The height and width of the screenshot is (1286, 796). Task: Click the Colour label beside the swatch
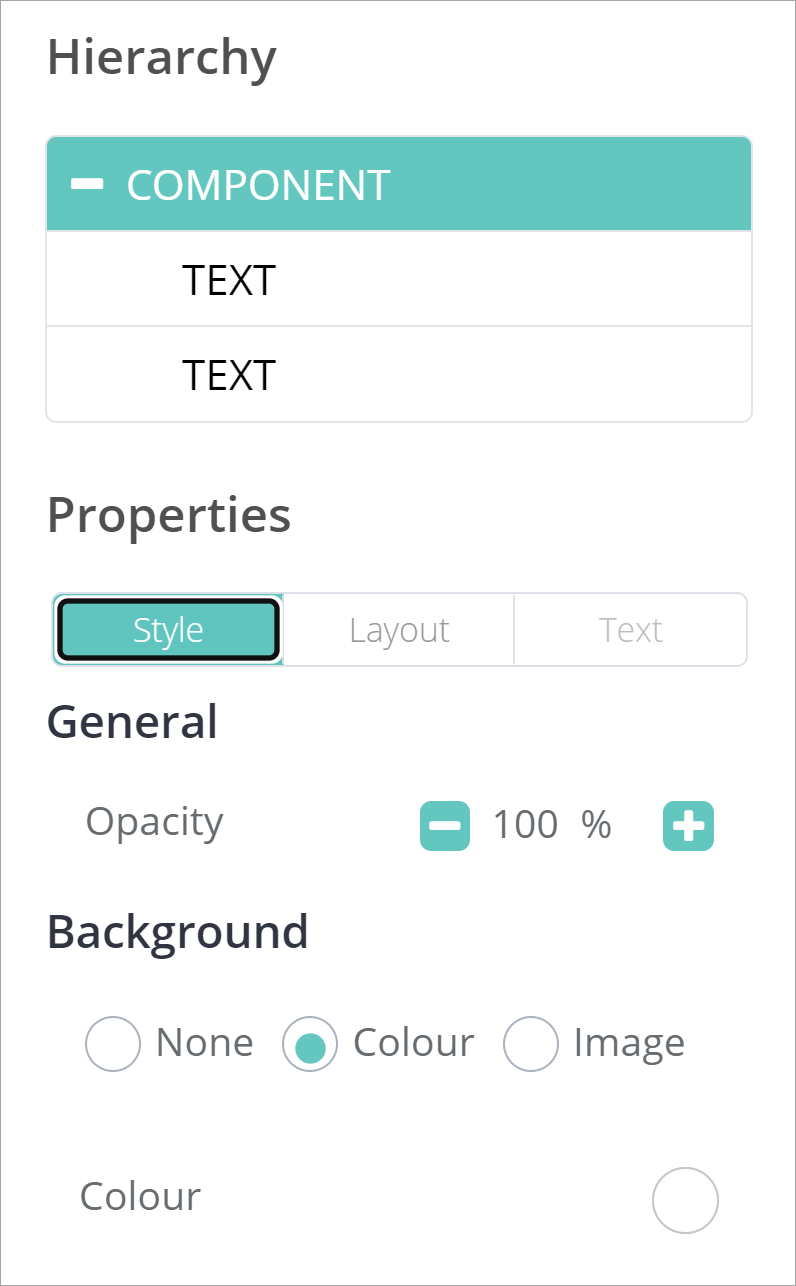140,1197
